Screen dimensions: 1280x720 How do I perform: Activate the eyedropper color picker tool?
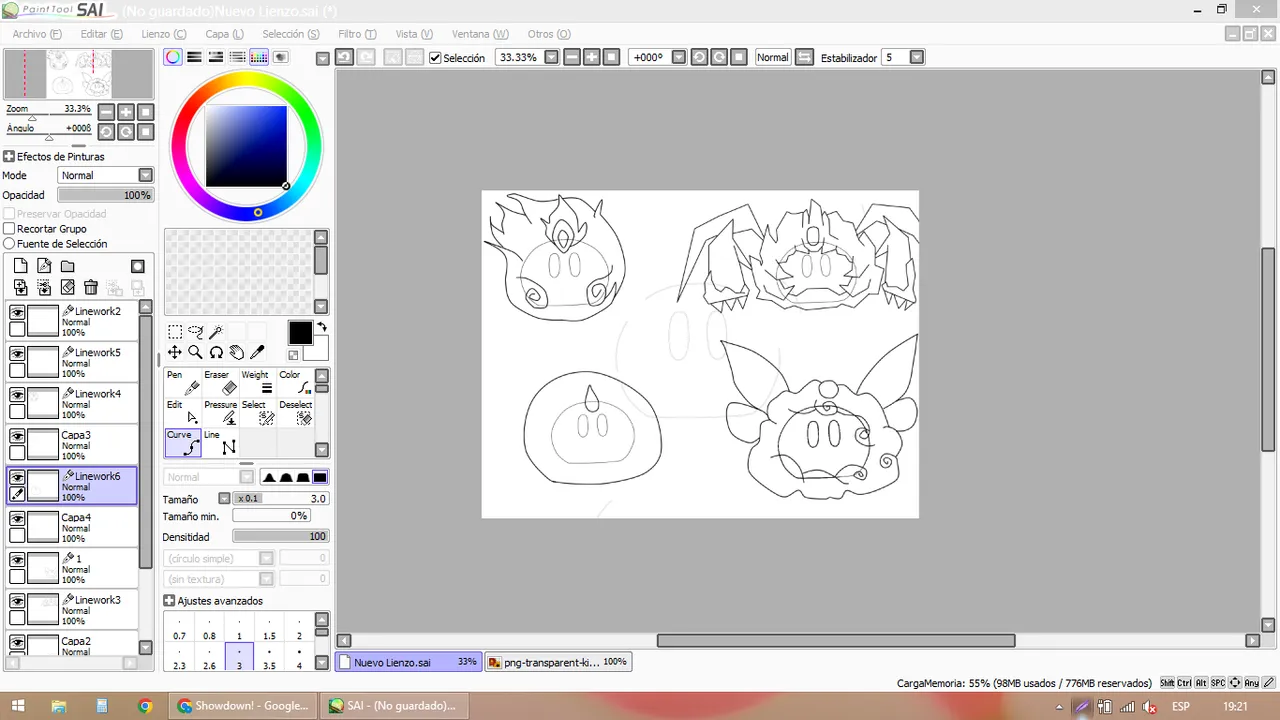tap(257, 352)
